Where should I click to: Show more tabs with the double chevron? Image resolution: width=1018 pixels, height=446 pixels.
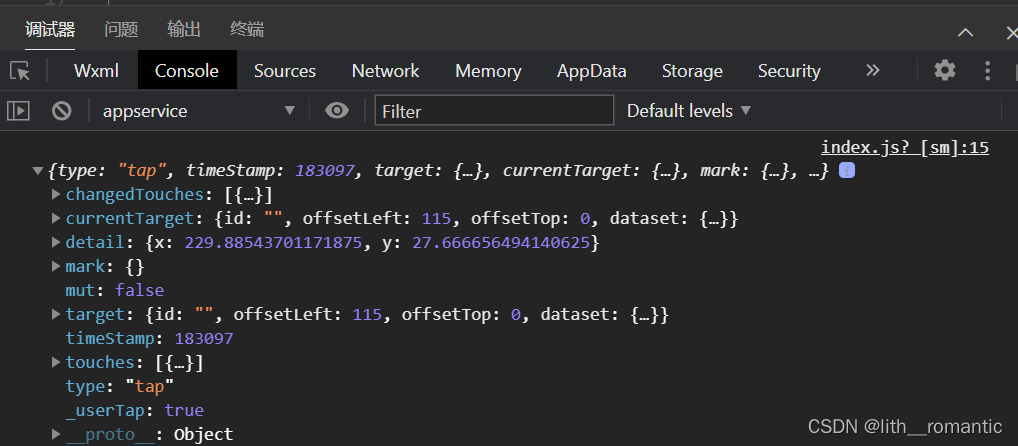tap(873, 70)
